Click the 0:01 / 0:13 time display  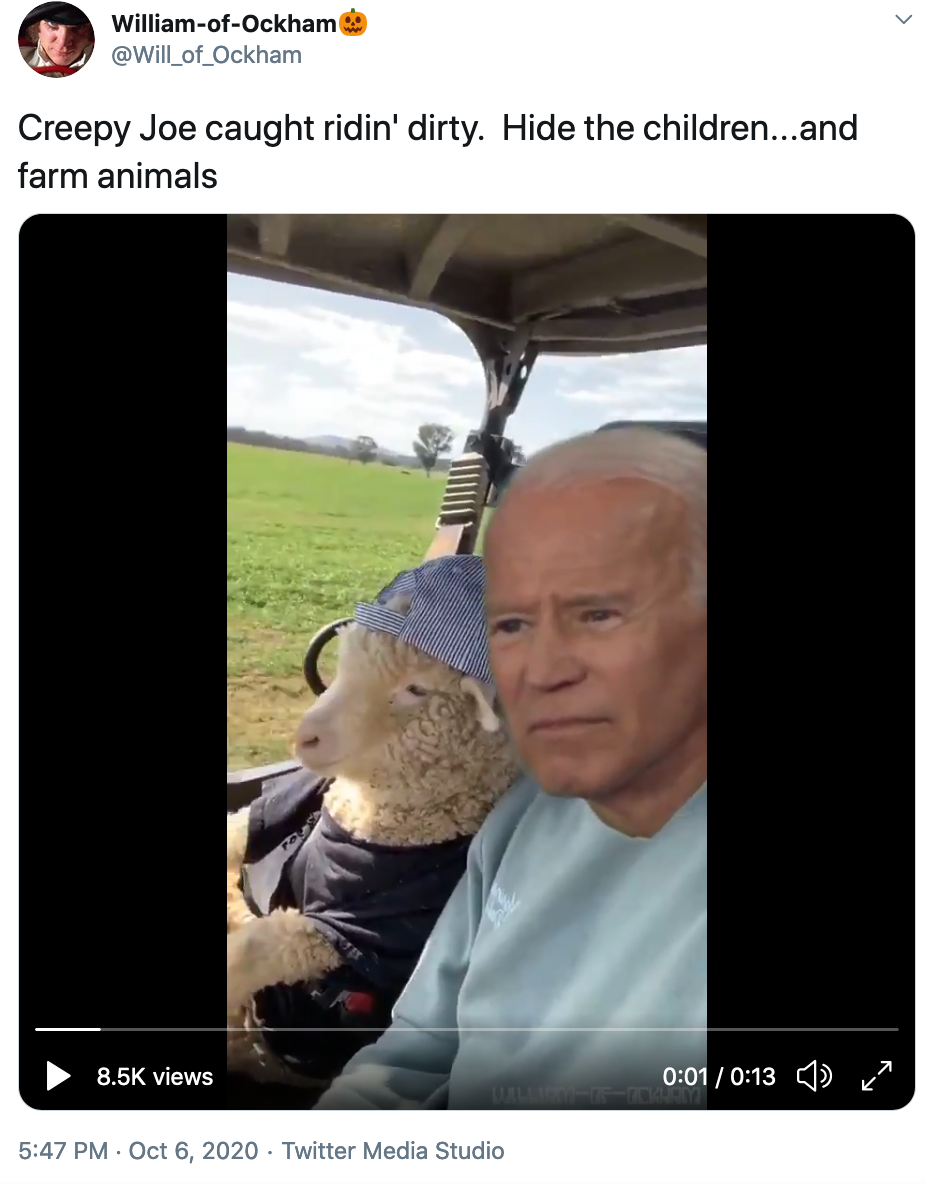[x=719, y=1076]
